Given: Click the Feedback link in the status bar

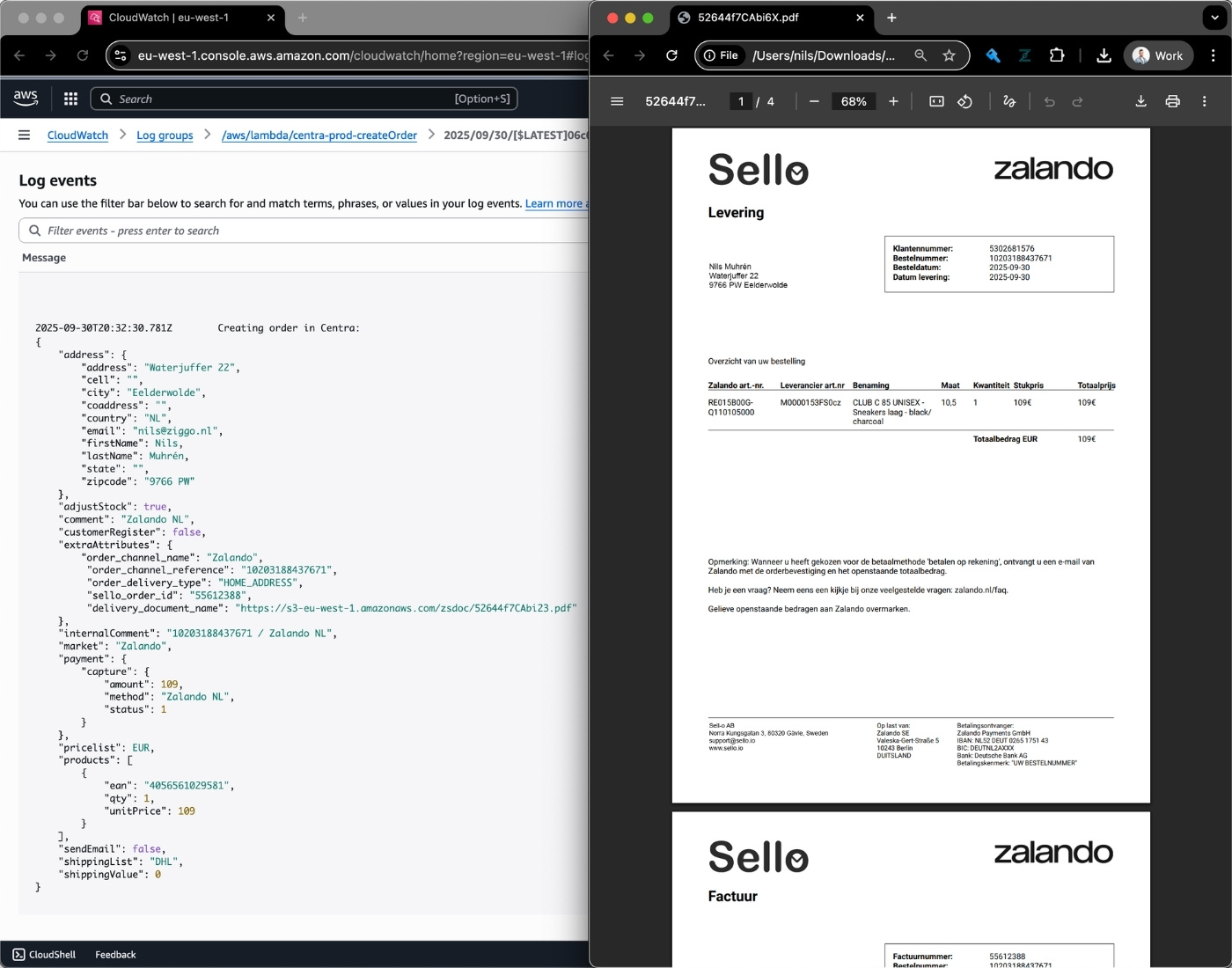Looking at the screenshot, I should [114, 954].
